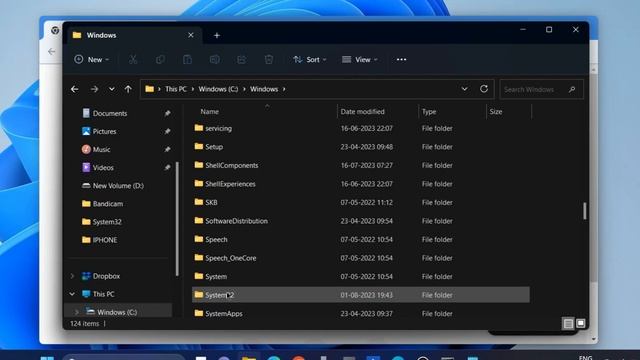This screenshot has height=360, width=640.
Task: Open the New item menu
Action: pos(91,60)
